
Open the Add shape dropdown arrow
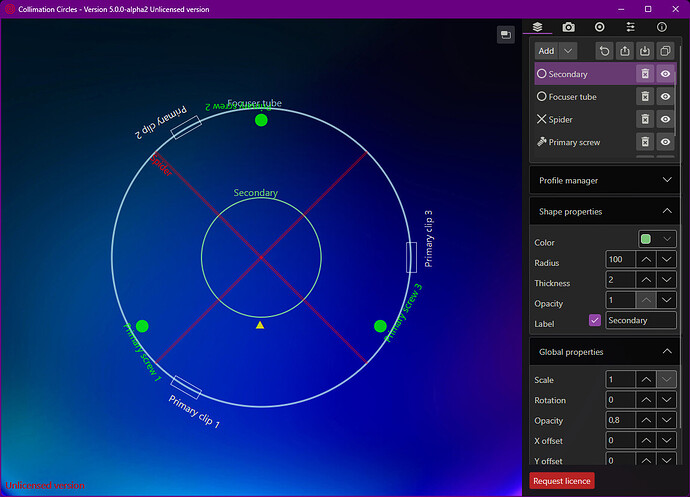[x=568, y=51]
